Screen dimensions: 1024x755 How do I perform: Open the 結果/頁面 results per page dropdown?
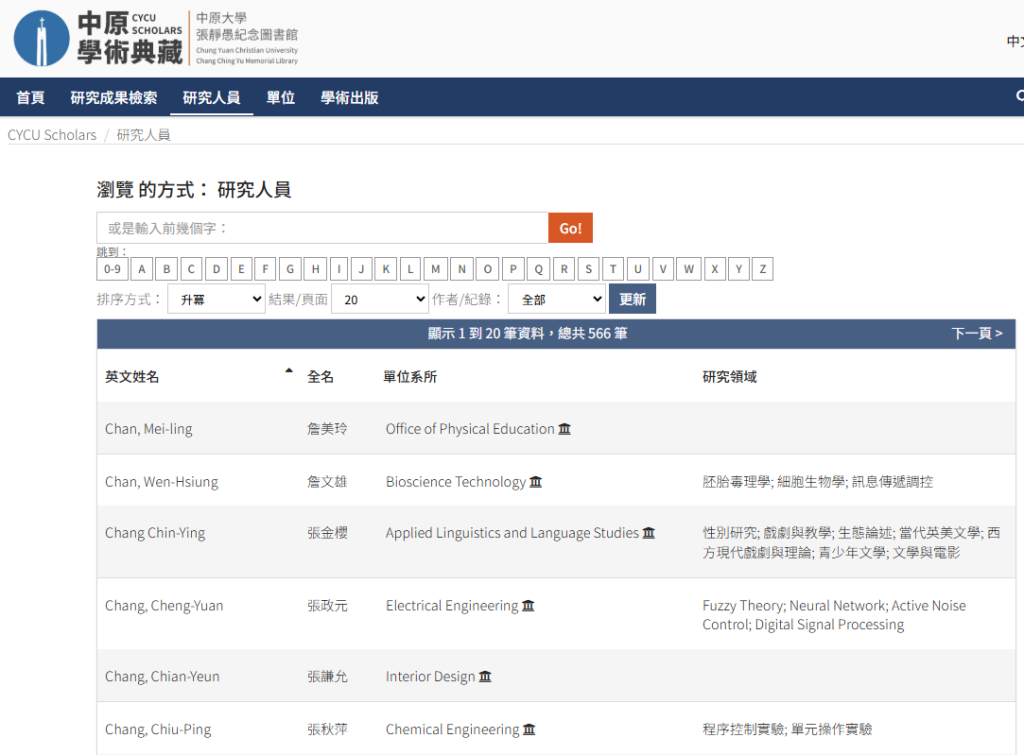pyautogui.click(x=379, y=299)
